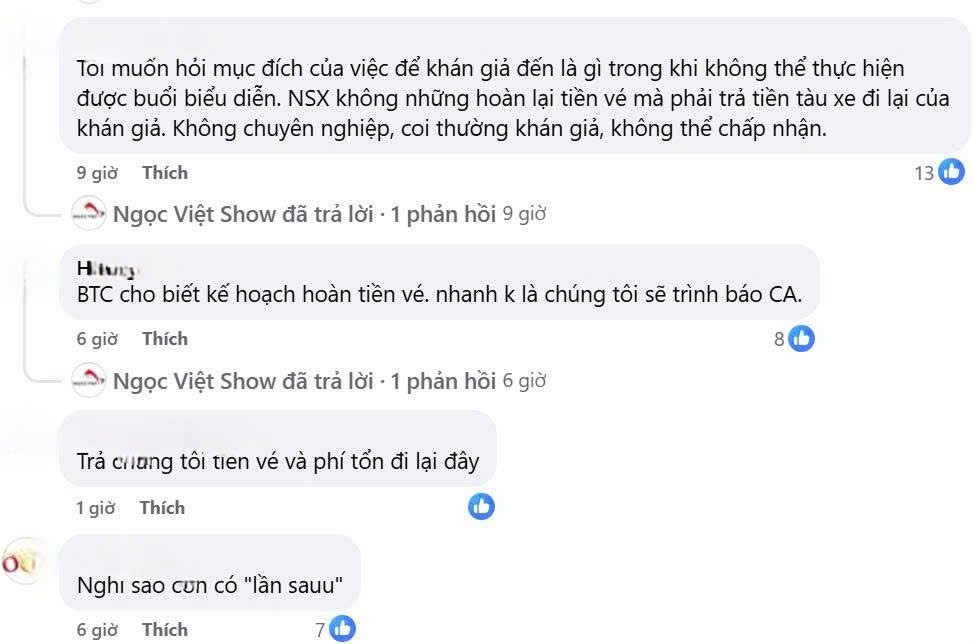This screenshot has width=974, height=644.
Task: Open the blurred commenter name above "BTC cho biết"
Action: pos(105,269)
